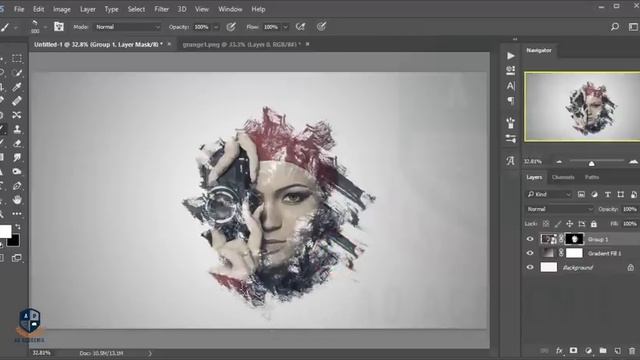The image size is (640, 360).
Task: Close the Untitled-1 document tab
Action: point(169,44)
